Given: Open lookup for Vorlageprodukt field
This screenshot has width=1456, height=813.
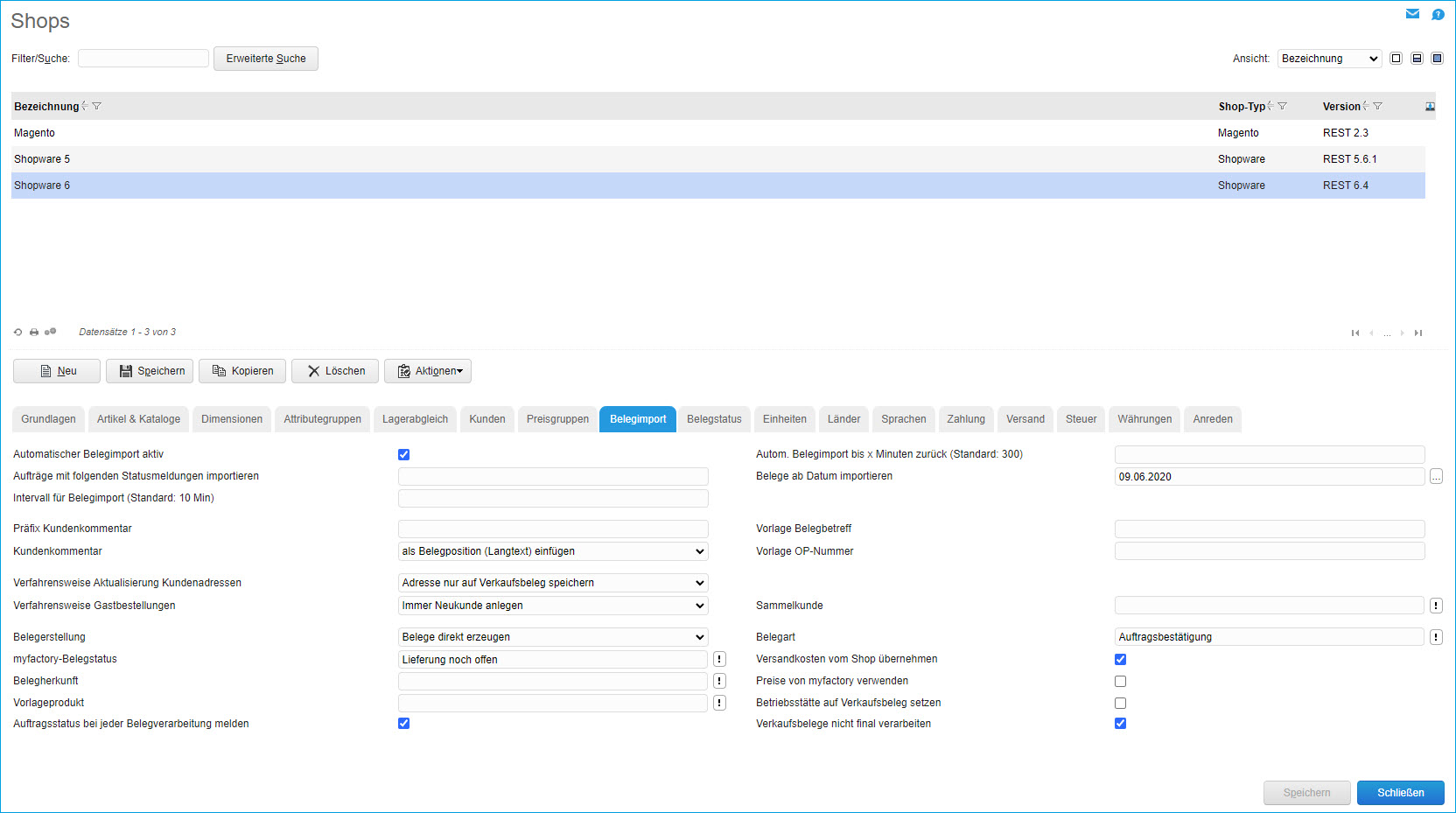Looking at the screenshot, I should pos(719,703).
